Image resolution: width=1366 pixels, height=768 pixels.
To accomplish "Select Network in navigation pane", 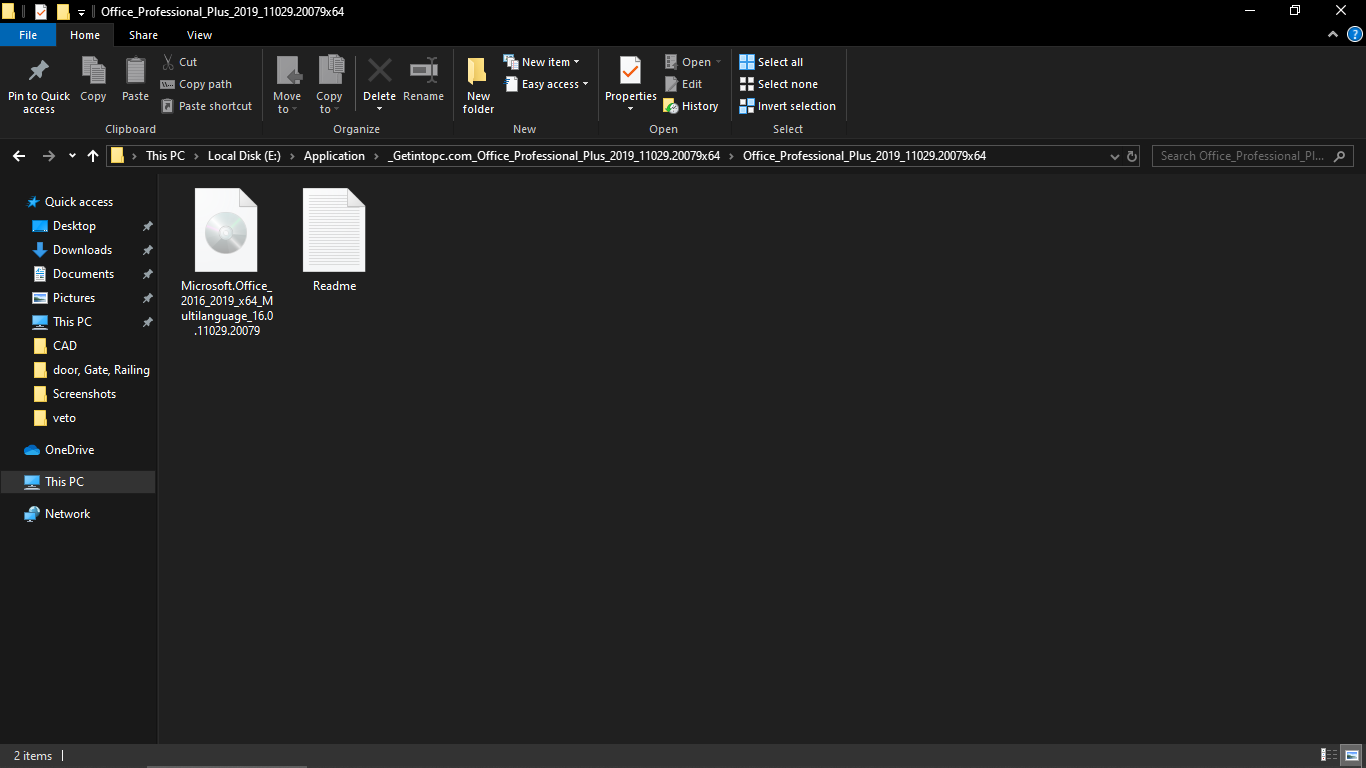I will [x=67, y=514].
